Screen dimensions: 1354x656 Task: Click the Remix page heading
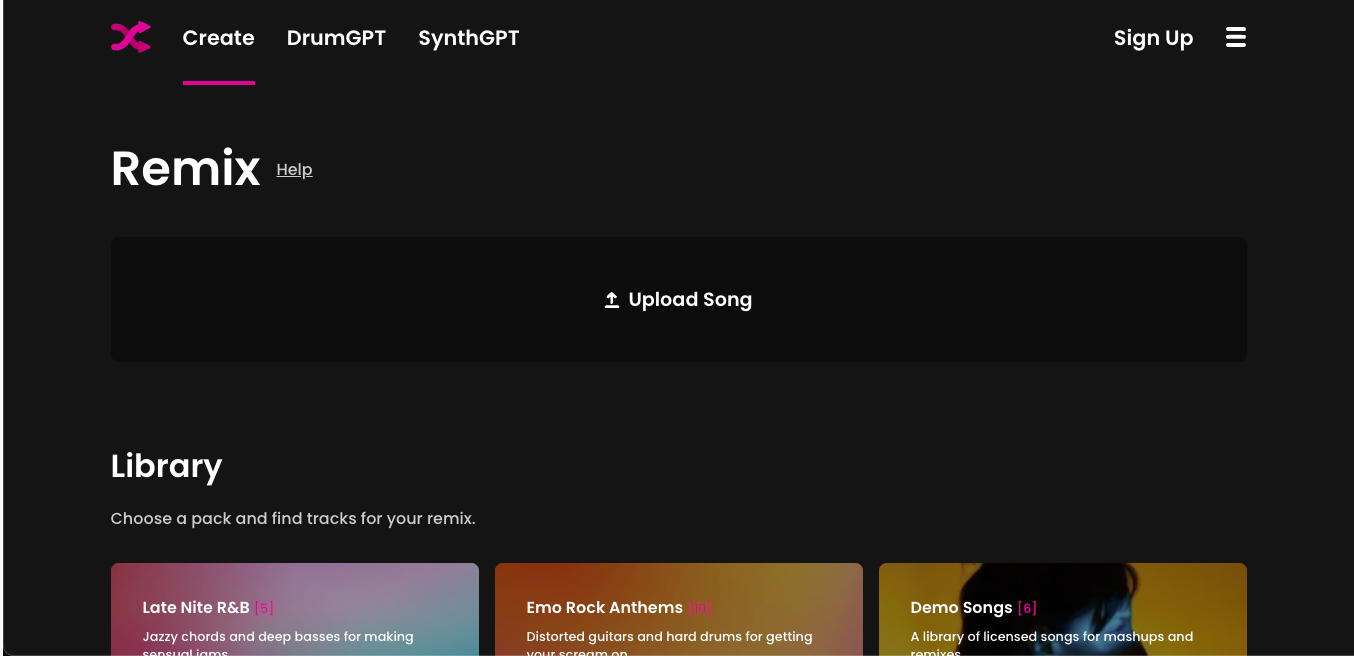point(185,168)
